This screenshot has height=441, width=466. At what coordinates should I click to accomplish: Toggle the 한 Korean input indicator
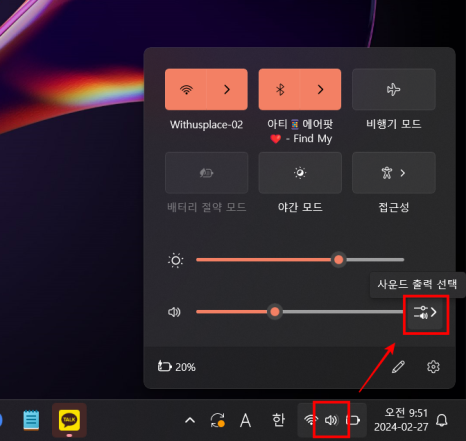tap(278, 420)
